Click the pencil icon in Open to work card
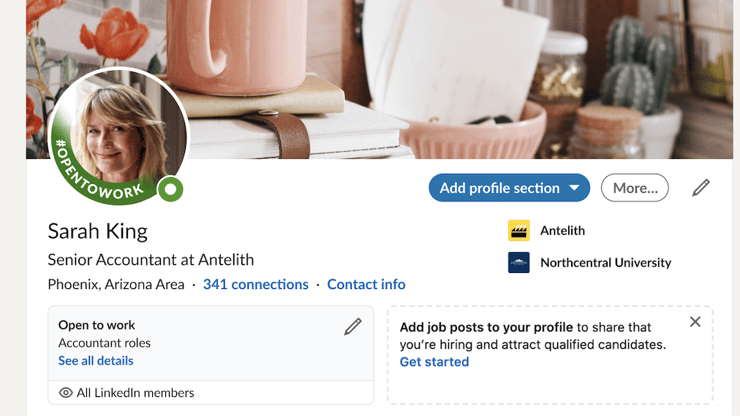 click(352, 326)
